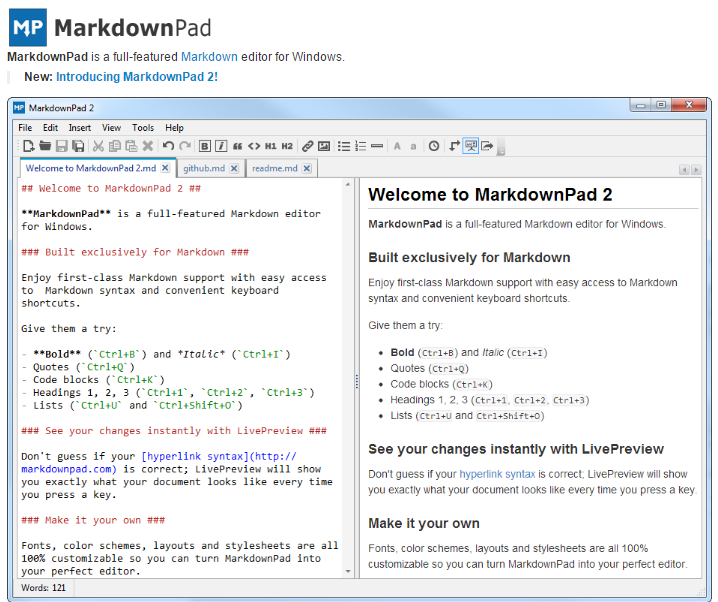This screenshot has width=718, height=602.
Task: Click the '### Built exclusively for Markdown ###' editor line
Action: pyautogui.click(x=135, y=252)
